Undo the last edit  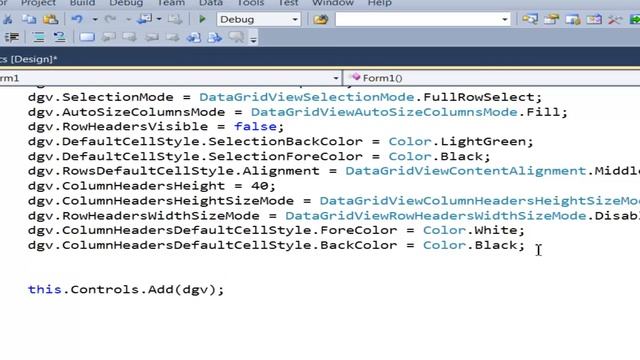pyautogui.click(x=77, y=19)
